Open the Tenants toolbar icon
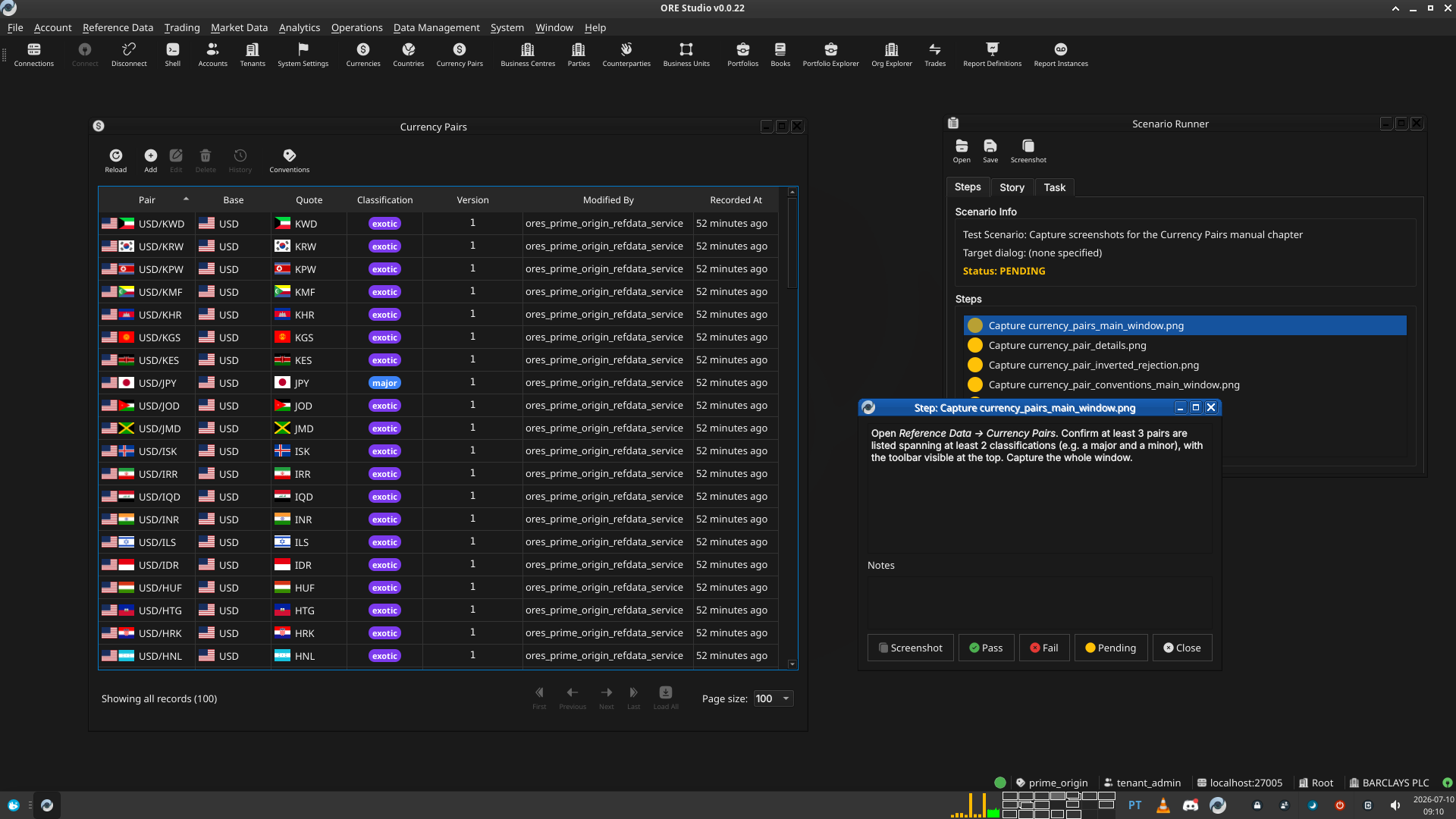Image resolution: width=1456 pixels, height=819 pixels. click(253, 55)
